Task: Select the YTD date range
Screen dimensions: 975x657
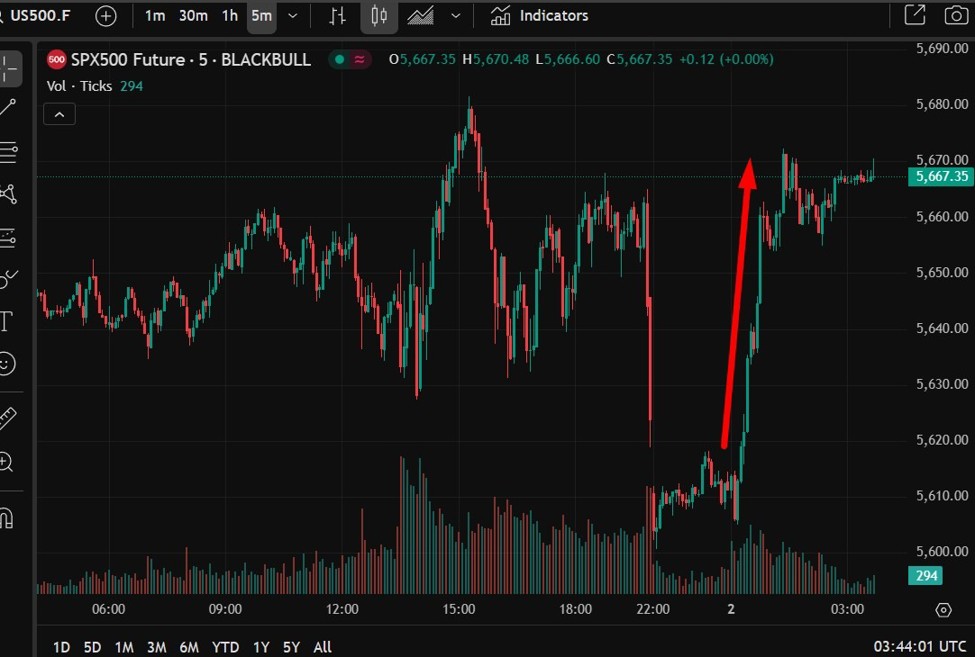Action: [225, 647]
